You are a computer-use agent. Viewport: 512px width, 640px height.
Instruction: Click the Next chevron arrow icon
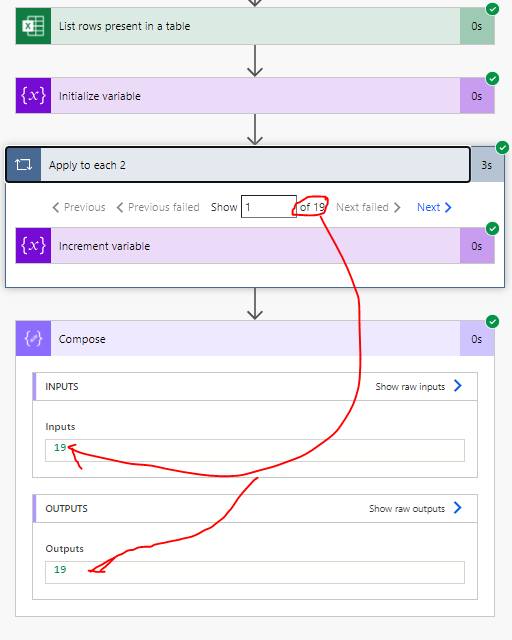pyautogui.click(x=448, y=207)
